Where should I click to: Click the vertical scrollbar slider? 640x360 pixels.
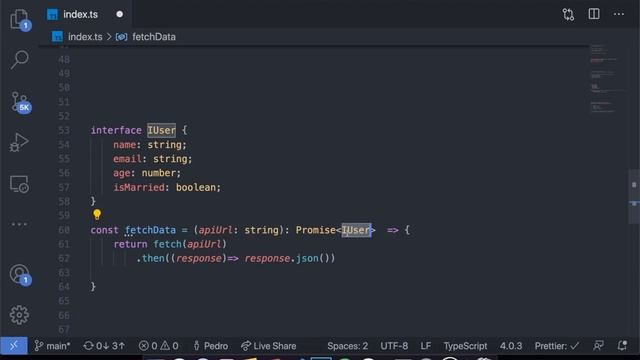click(x=634, y=196)
